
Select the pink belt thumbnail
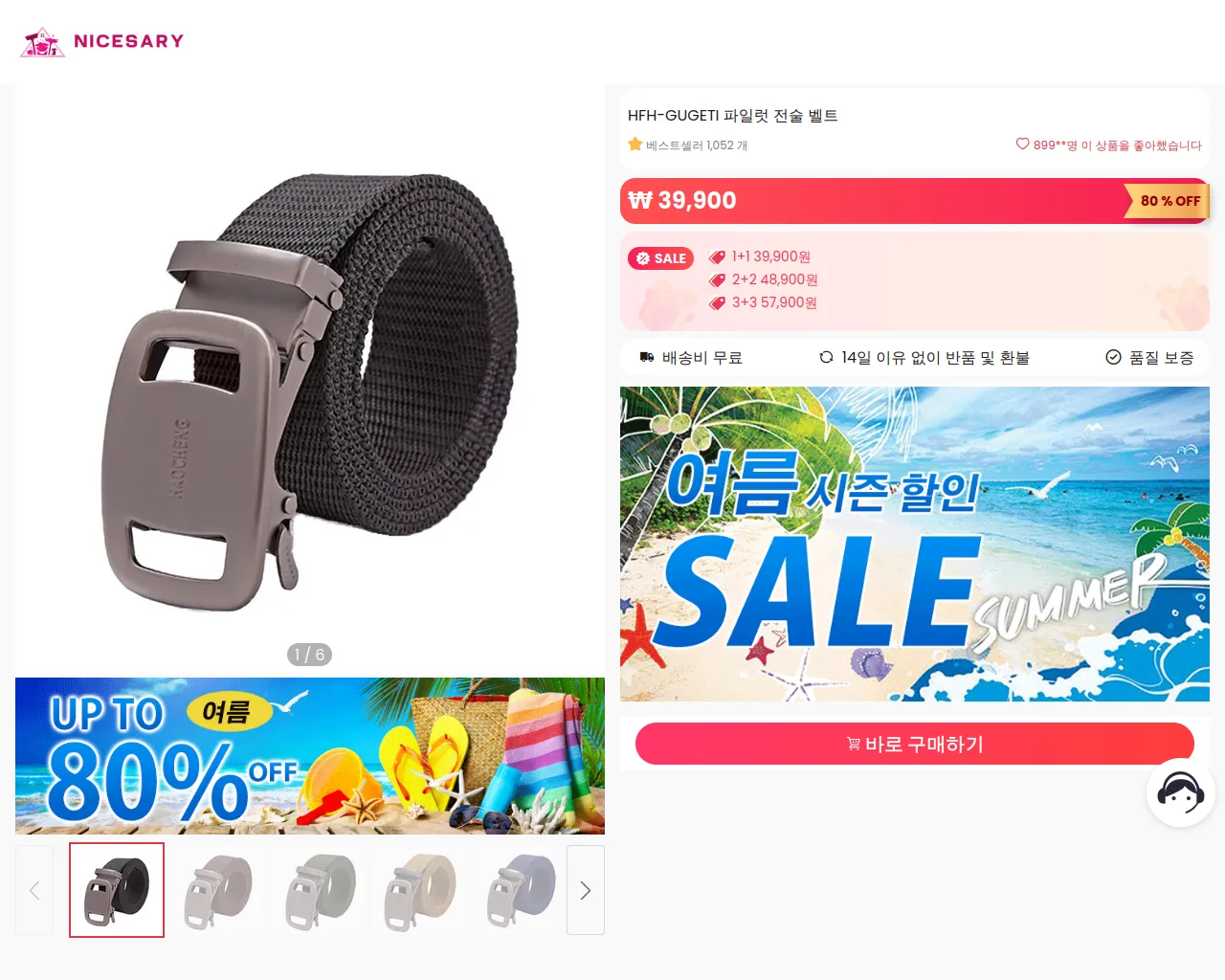pos(218,890)
